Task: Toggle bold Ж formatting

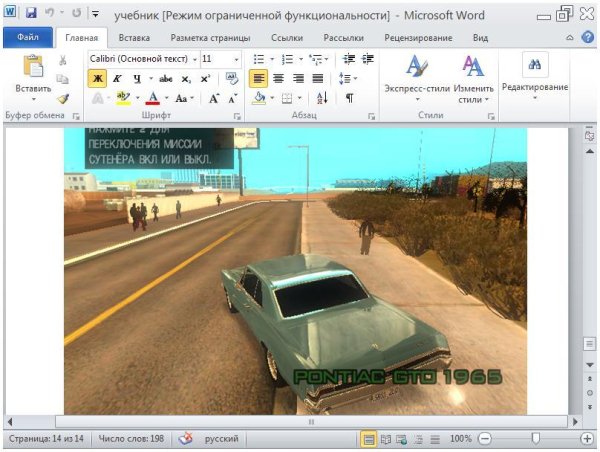Action: tap(98, 79)
